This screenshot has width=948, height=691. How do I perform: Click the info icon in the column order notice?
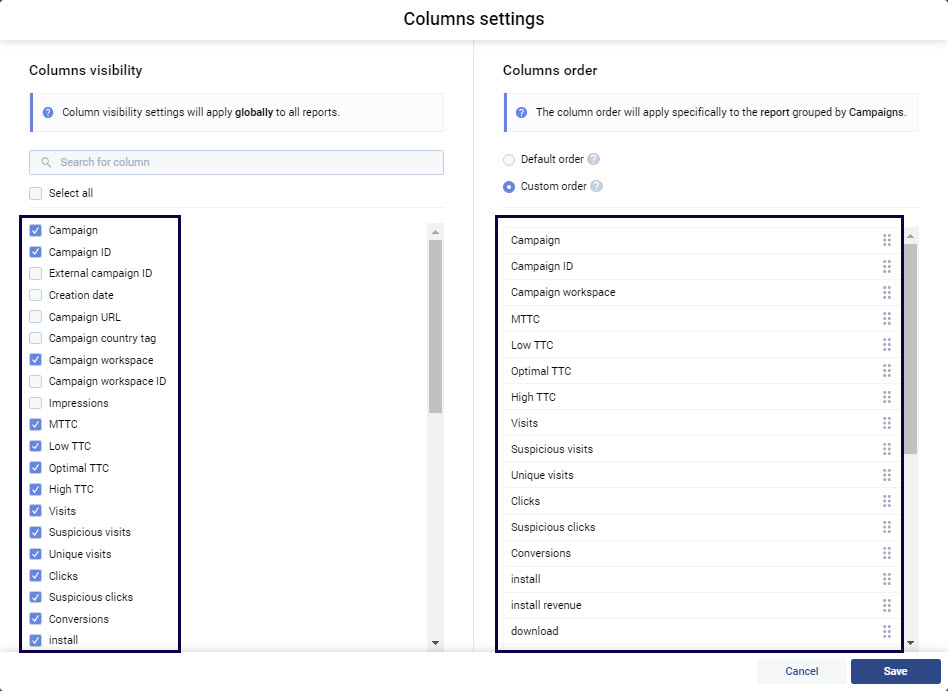tap(521, 113)
